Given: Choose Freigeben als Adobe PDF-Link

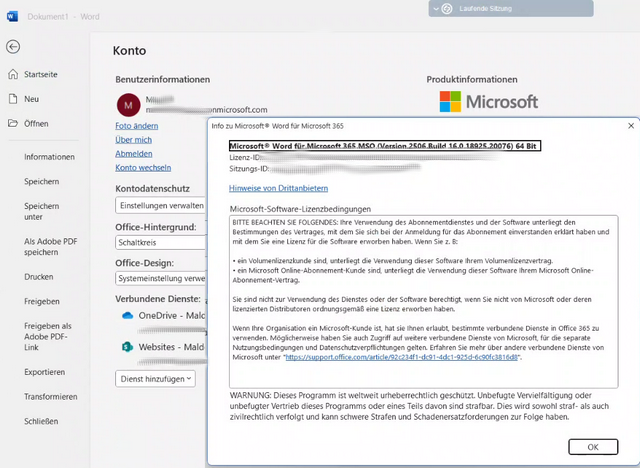Looking at the screenshot, I should click(47, 337).
